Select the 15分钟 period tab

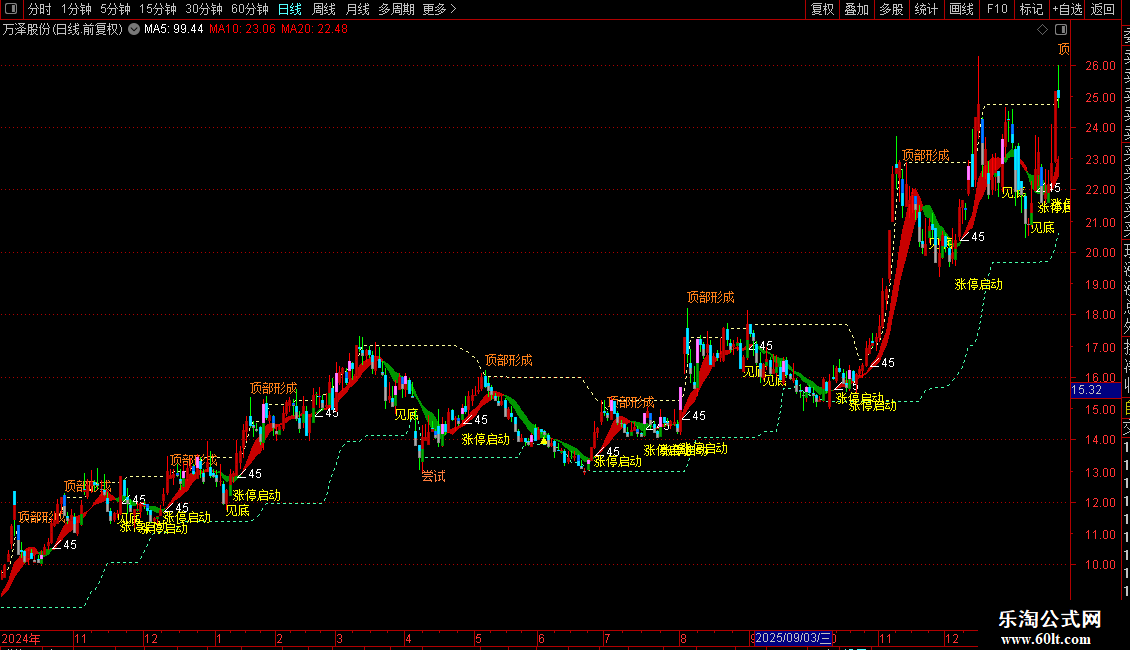point(158,9)
